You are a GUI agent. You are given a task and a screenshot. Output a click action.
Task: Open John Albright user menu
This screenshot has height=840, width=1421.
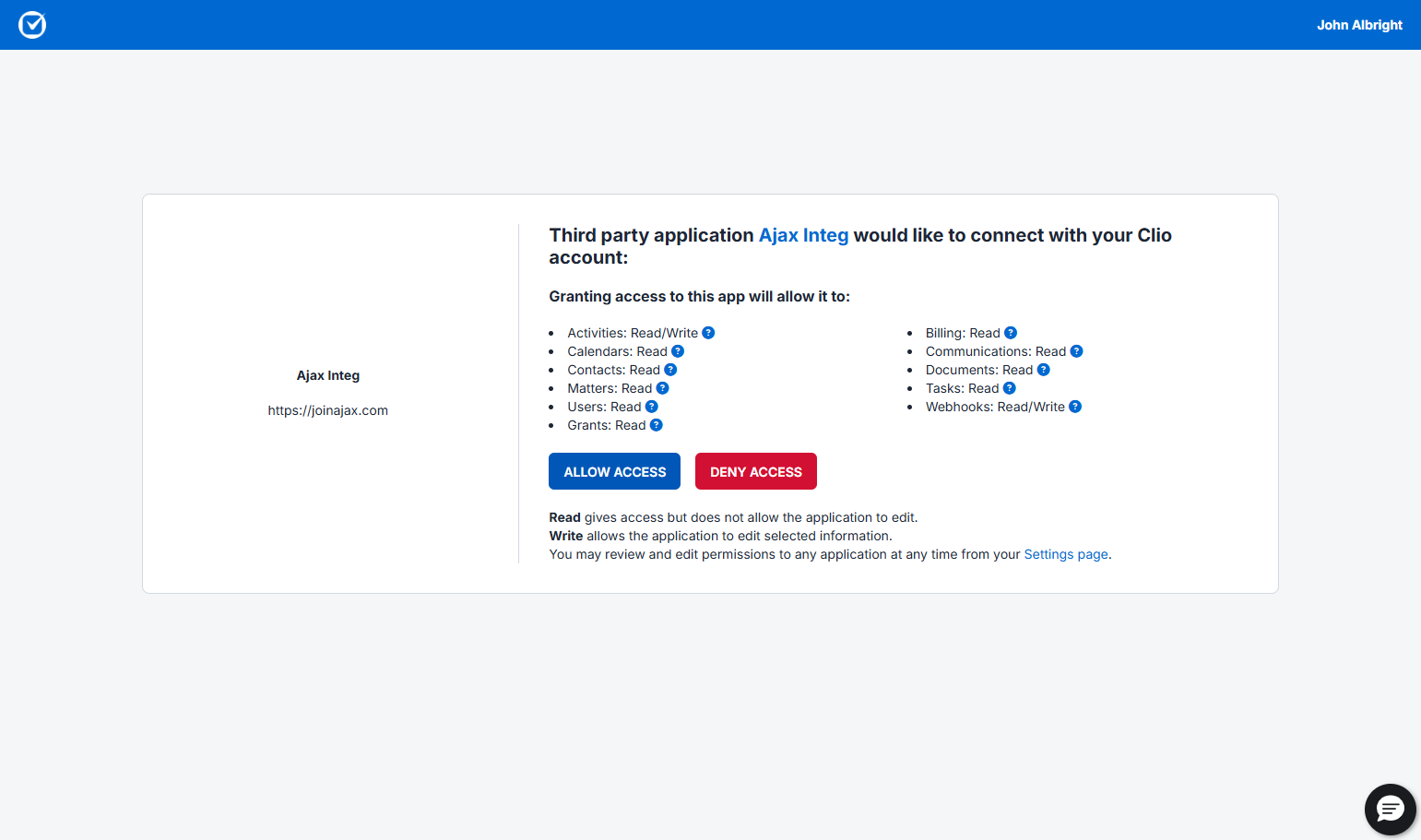[1359, 25]
